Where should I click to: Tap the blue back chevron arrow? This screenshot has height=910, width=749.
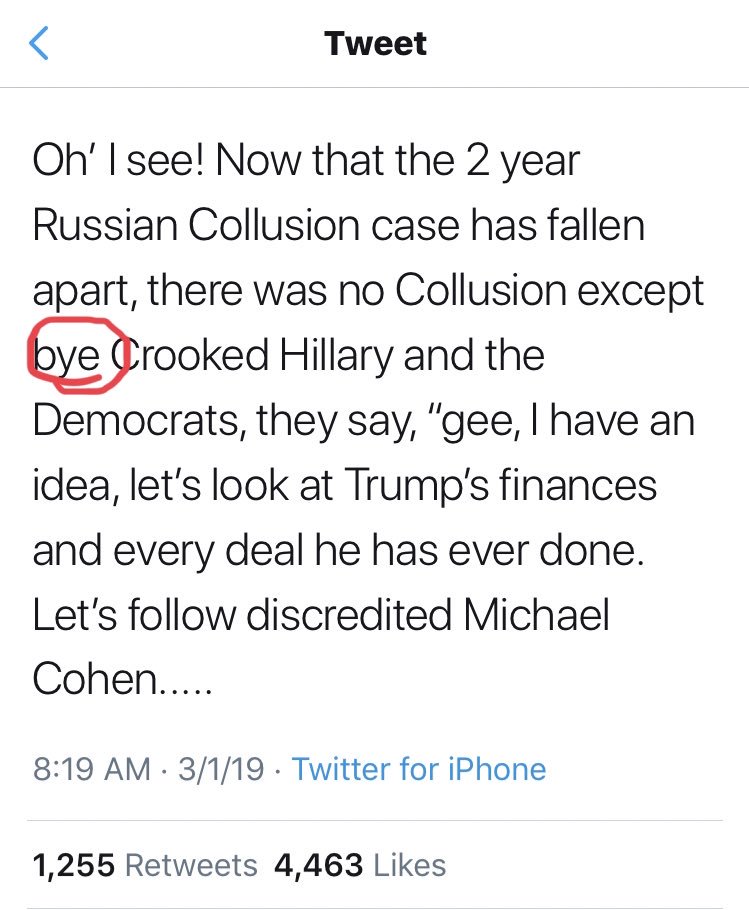[x=40, y=45]
